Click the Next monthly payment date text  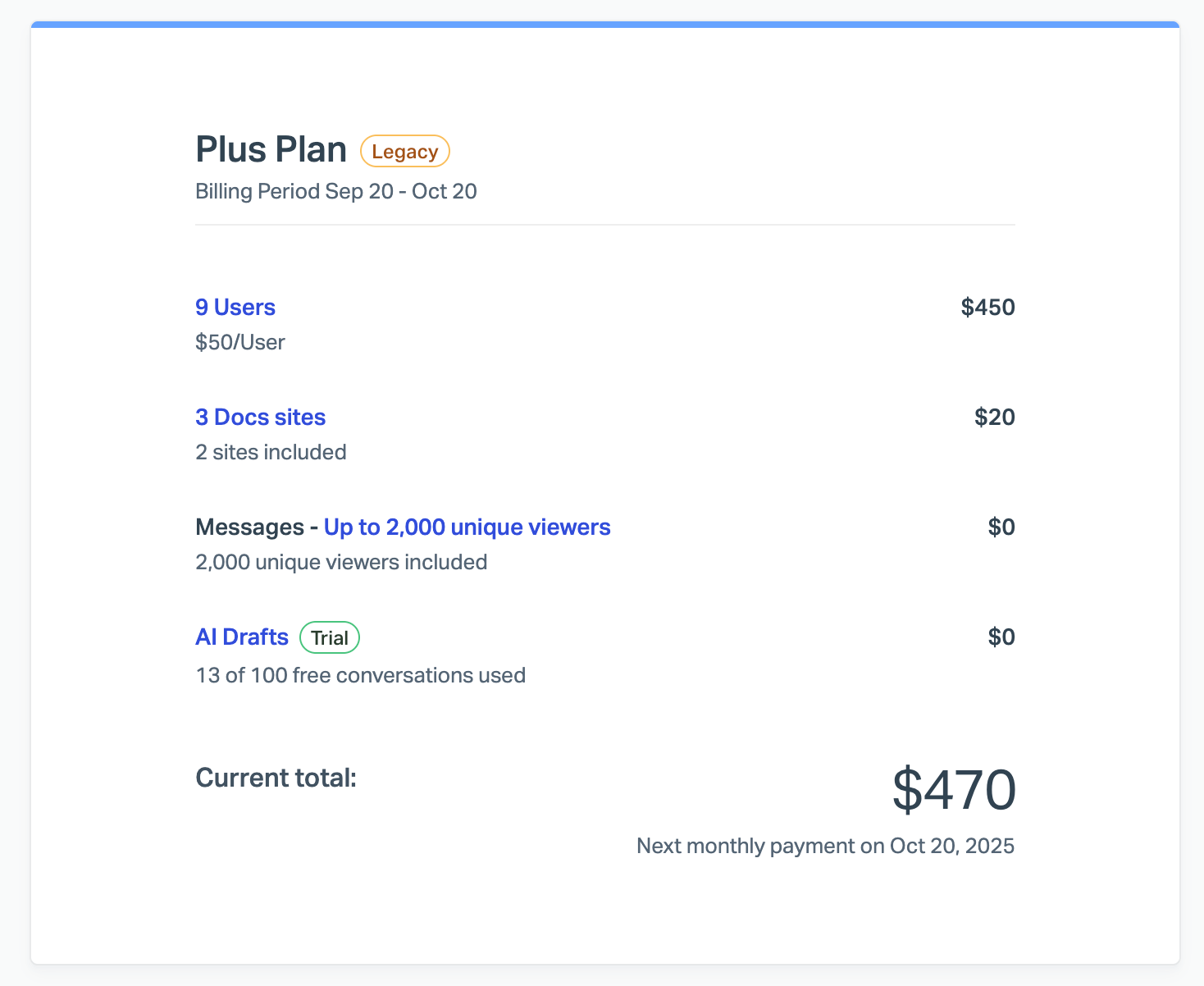tap(825, 846)
